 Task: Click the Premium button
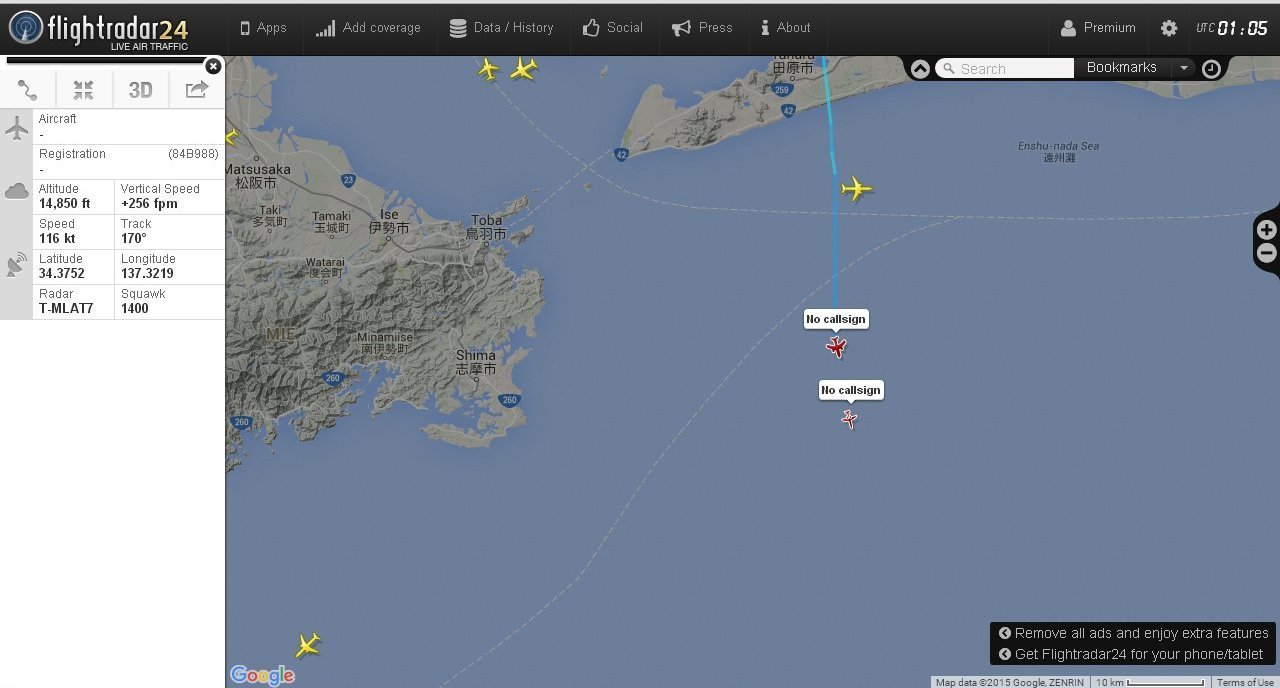(x=1098, y=28)
